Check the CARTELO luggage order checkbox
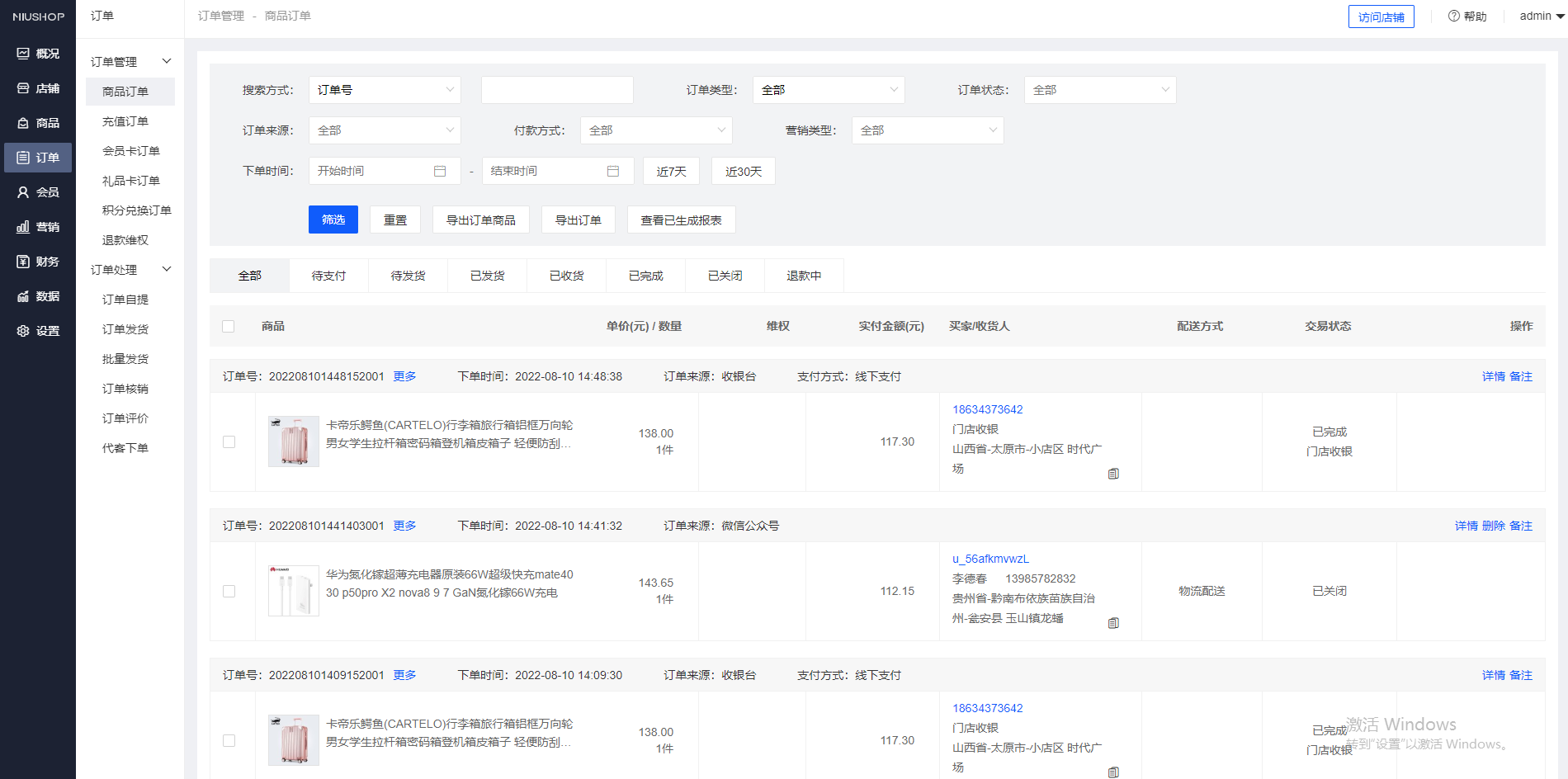Image resolution: width=1568 pixels, height=779 pixels. (x=229, y=441)
